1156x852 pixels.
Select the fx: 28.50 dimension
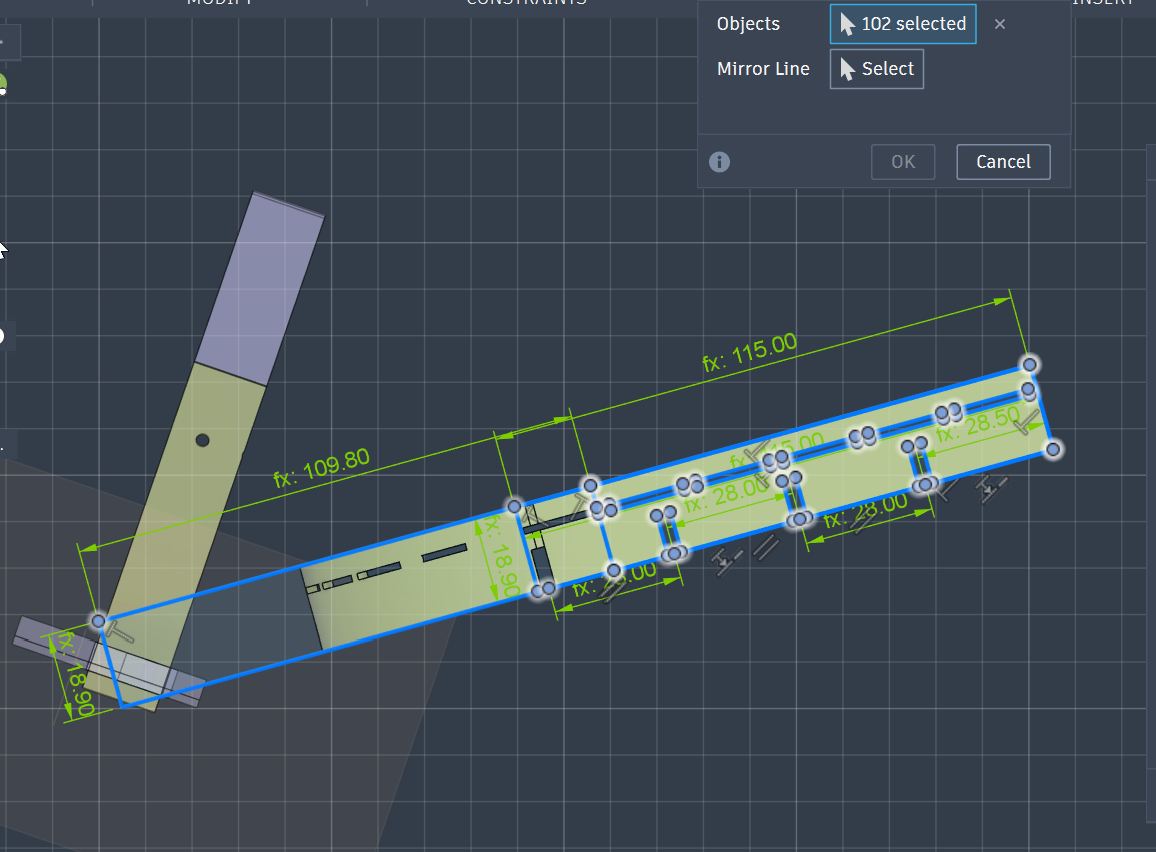[x=978, y=427]
